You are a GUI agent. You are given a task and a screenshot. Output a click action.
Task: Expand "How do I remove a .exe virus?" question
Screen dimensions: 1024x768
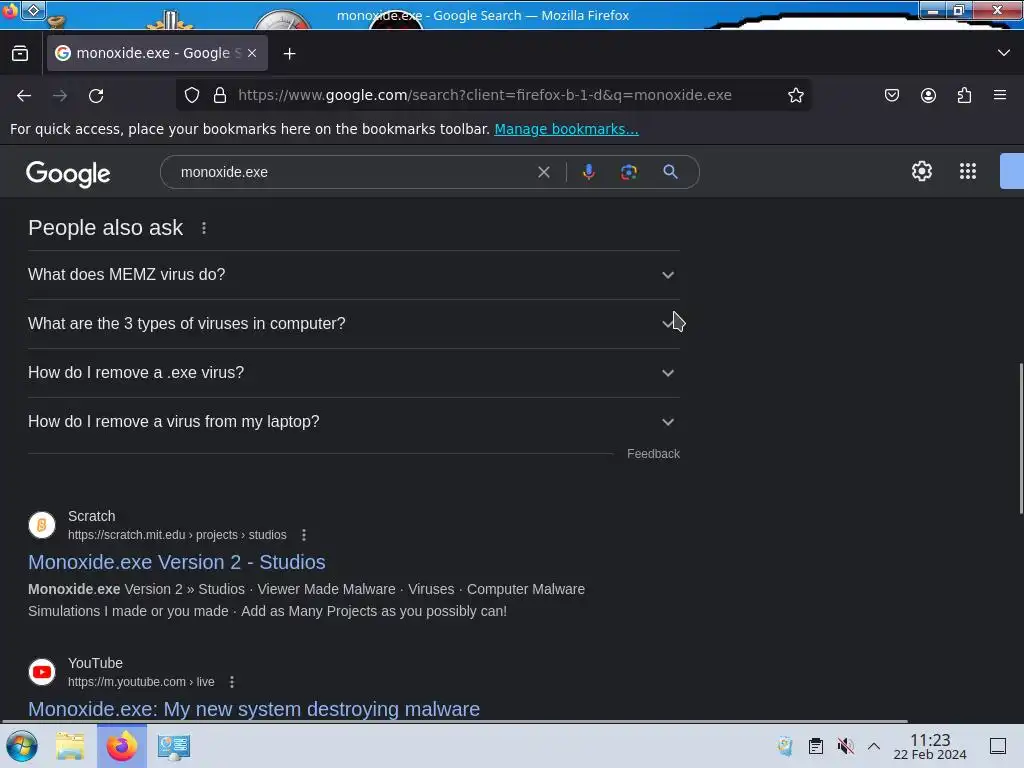coord(353,373)
